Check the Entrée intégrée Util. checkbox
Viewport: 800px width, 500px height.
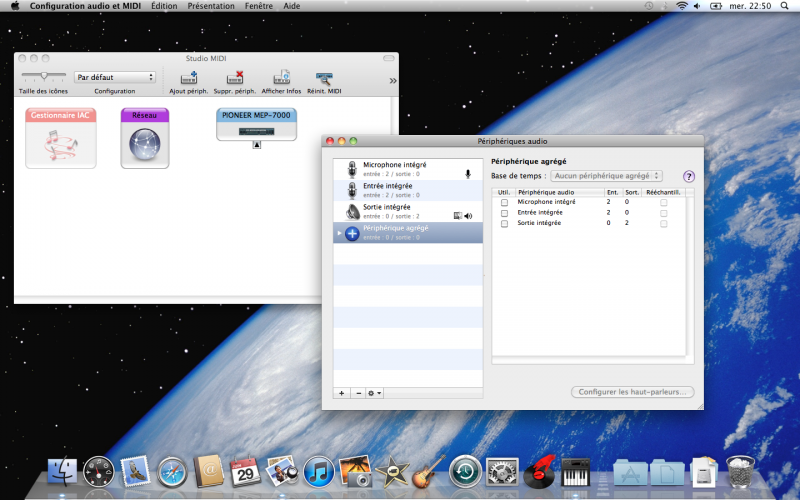pyautogui.click(x=504, y=213)
